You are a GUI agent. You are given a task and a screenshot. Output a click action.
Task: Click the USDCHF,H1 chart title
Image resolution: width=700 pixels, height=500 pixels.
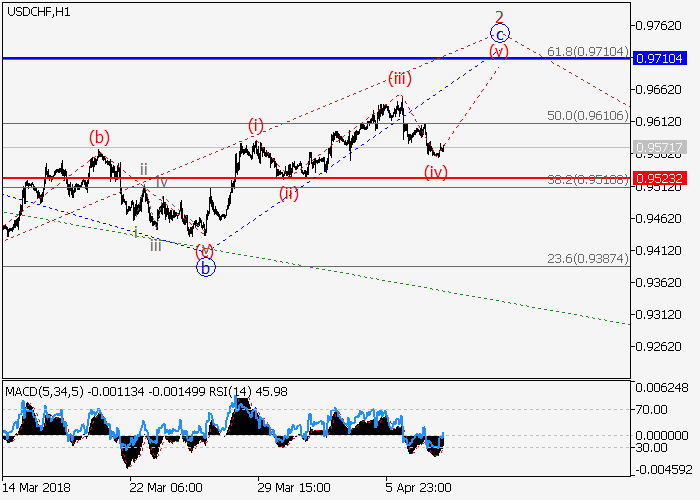point(38,11)
